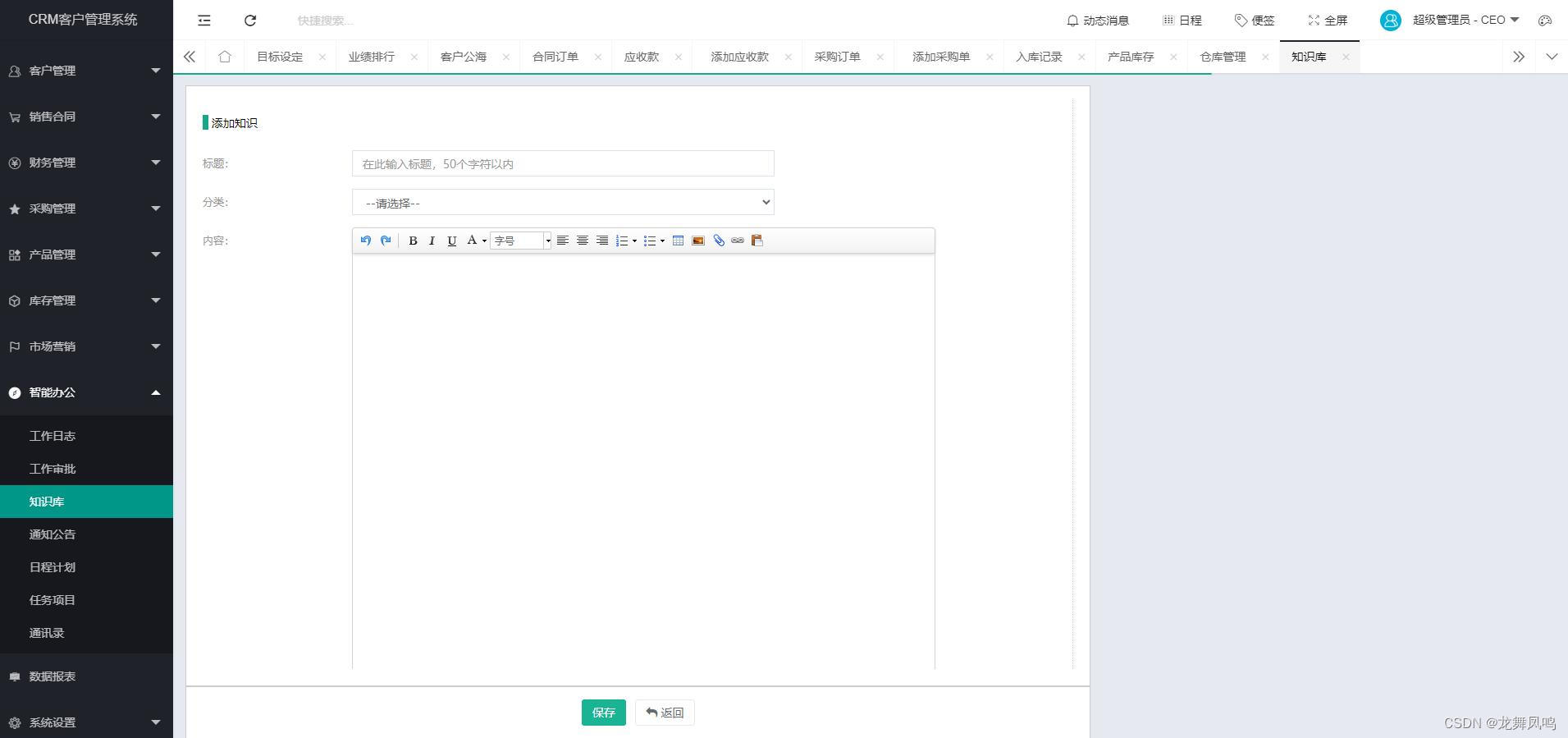The image size is (1568, 738).
Task: Attach a file with the paperclip icon
Action: (719, 241)
